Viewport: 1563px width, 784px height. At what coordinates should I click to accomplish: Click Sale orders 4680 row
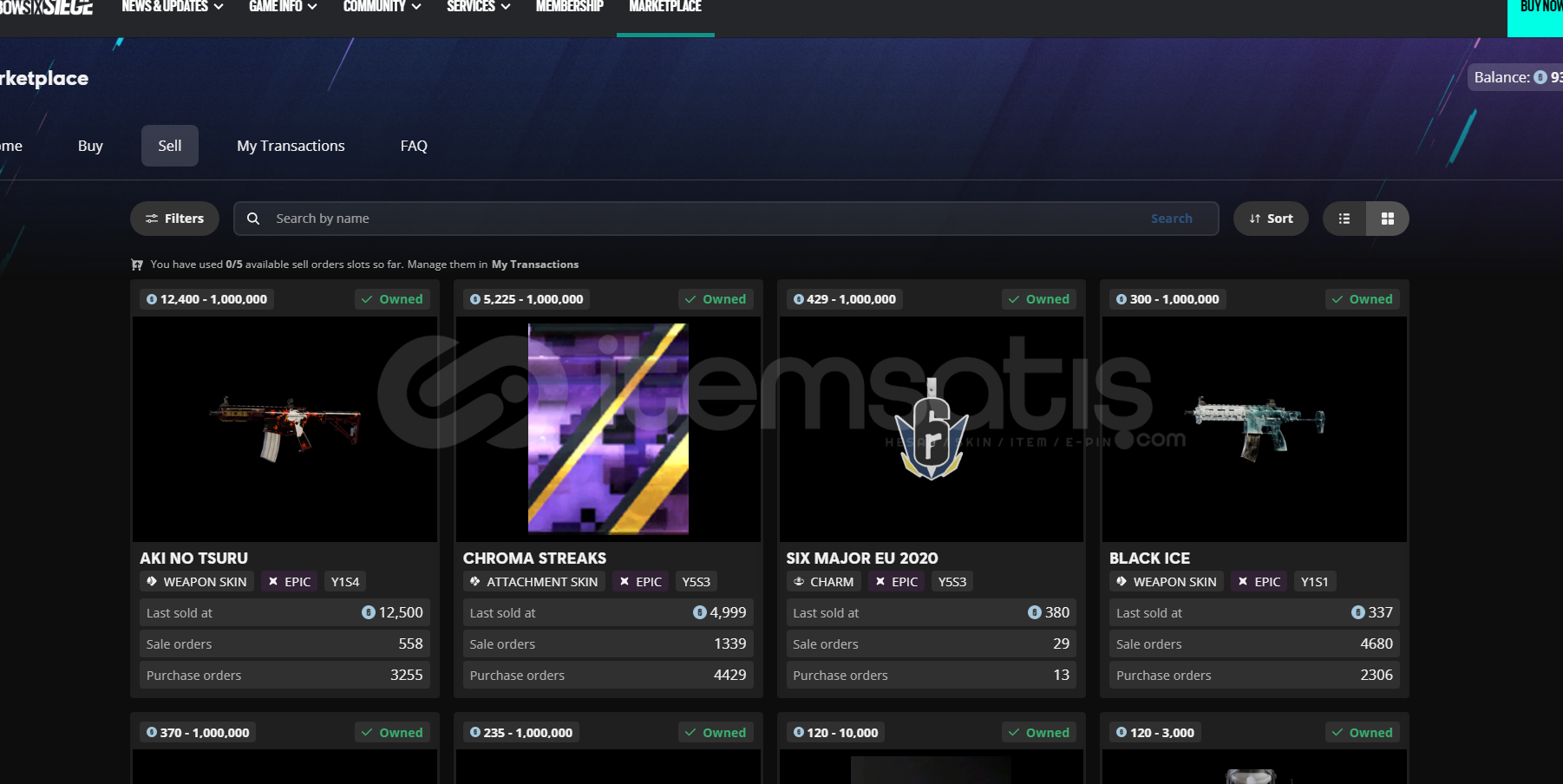pyautogui.click(x=1254, y=644)
